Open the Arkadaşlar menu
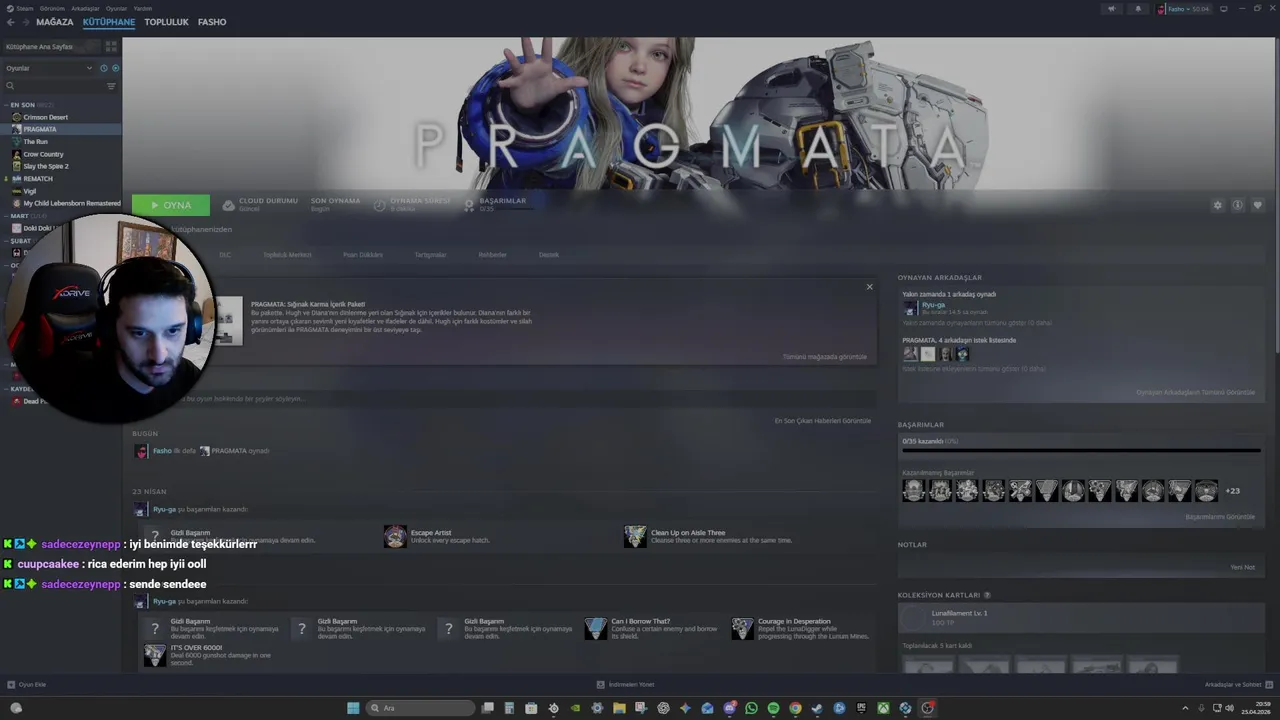The image size is (1280, 720). pyautogui.click(x=85, y=8)
